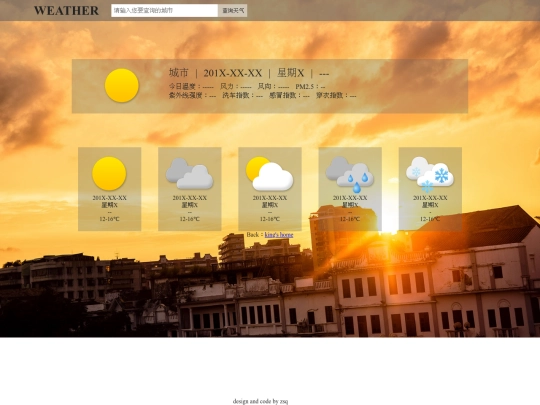The height and width of the screenshot is (405, 540).
Task: Click the WEATHER logo title
Action: click(x=66, y=11)
